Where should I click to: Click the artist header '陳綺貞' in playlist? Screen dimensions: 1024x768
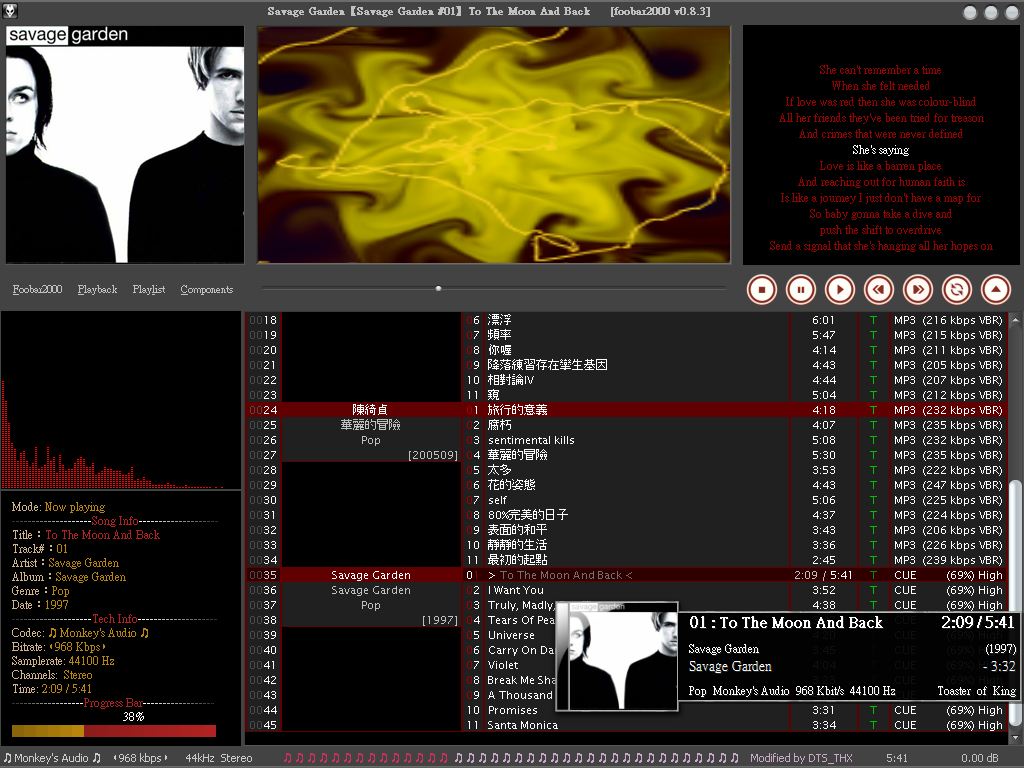(x=370, y=410)
